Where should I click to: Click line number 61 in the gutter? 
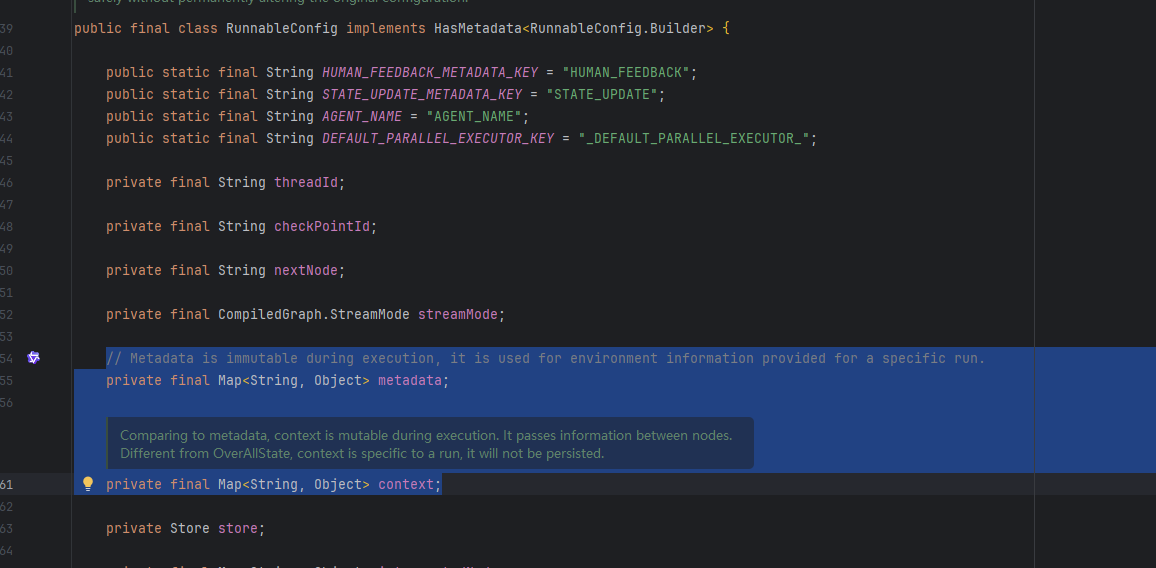pos(6,485)
